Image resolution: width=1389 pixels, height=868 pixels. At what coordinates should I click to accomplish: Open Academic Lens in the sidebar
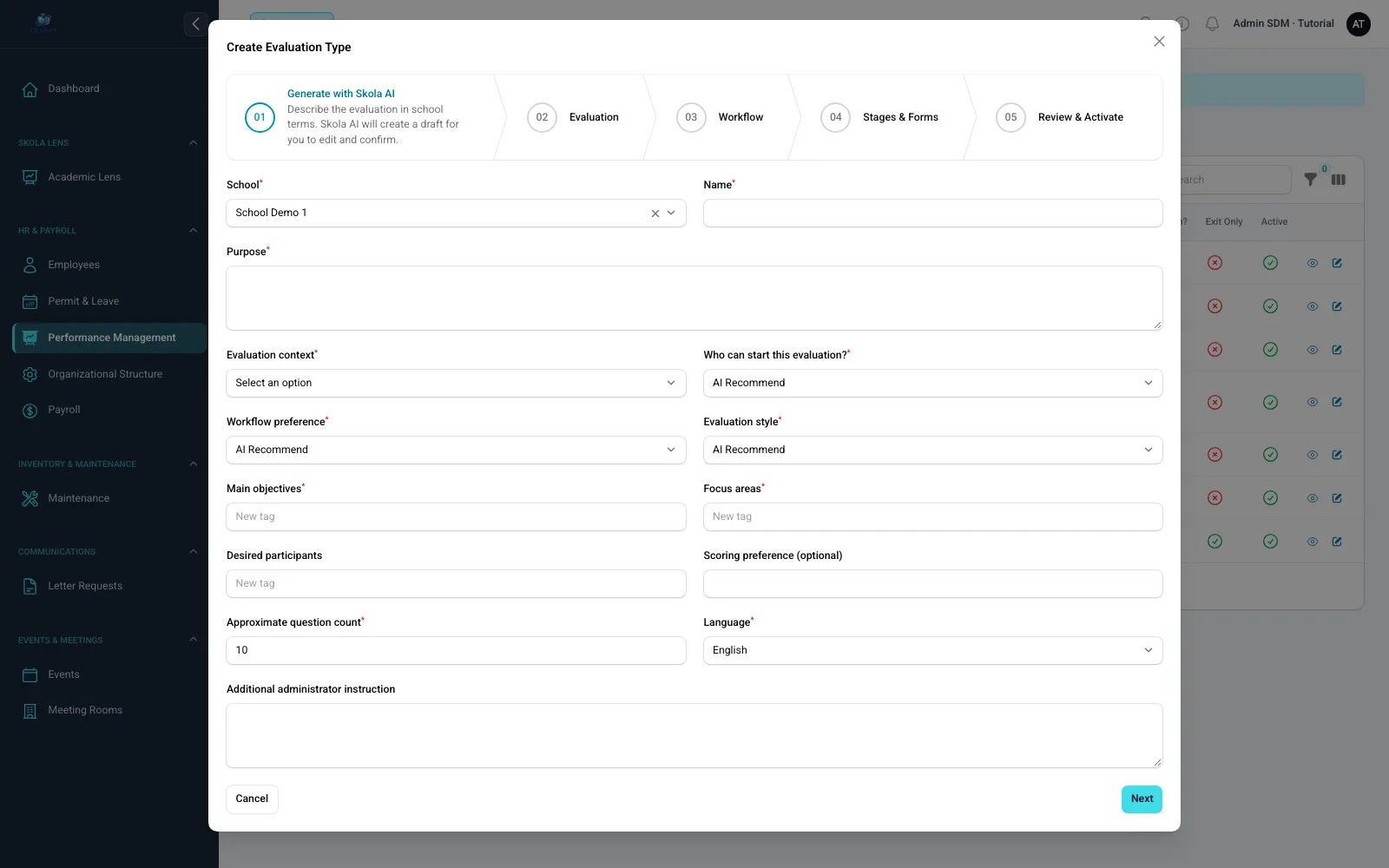tap(109, 177)
